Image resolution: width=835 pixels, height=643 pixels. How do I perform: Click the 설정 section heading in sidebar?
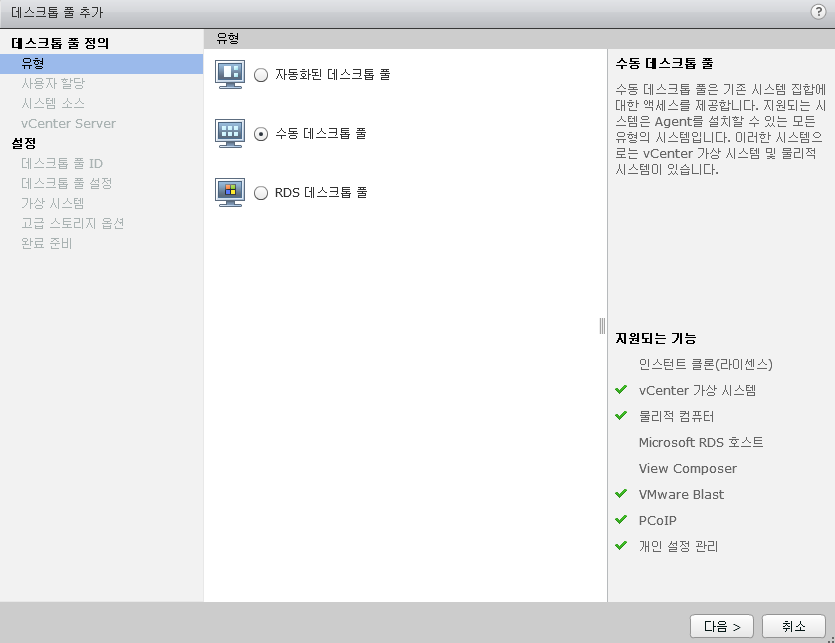tap(24, 143)
